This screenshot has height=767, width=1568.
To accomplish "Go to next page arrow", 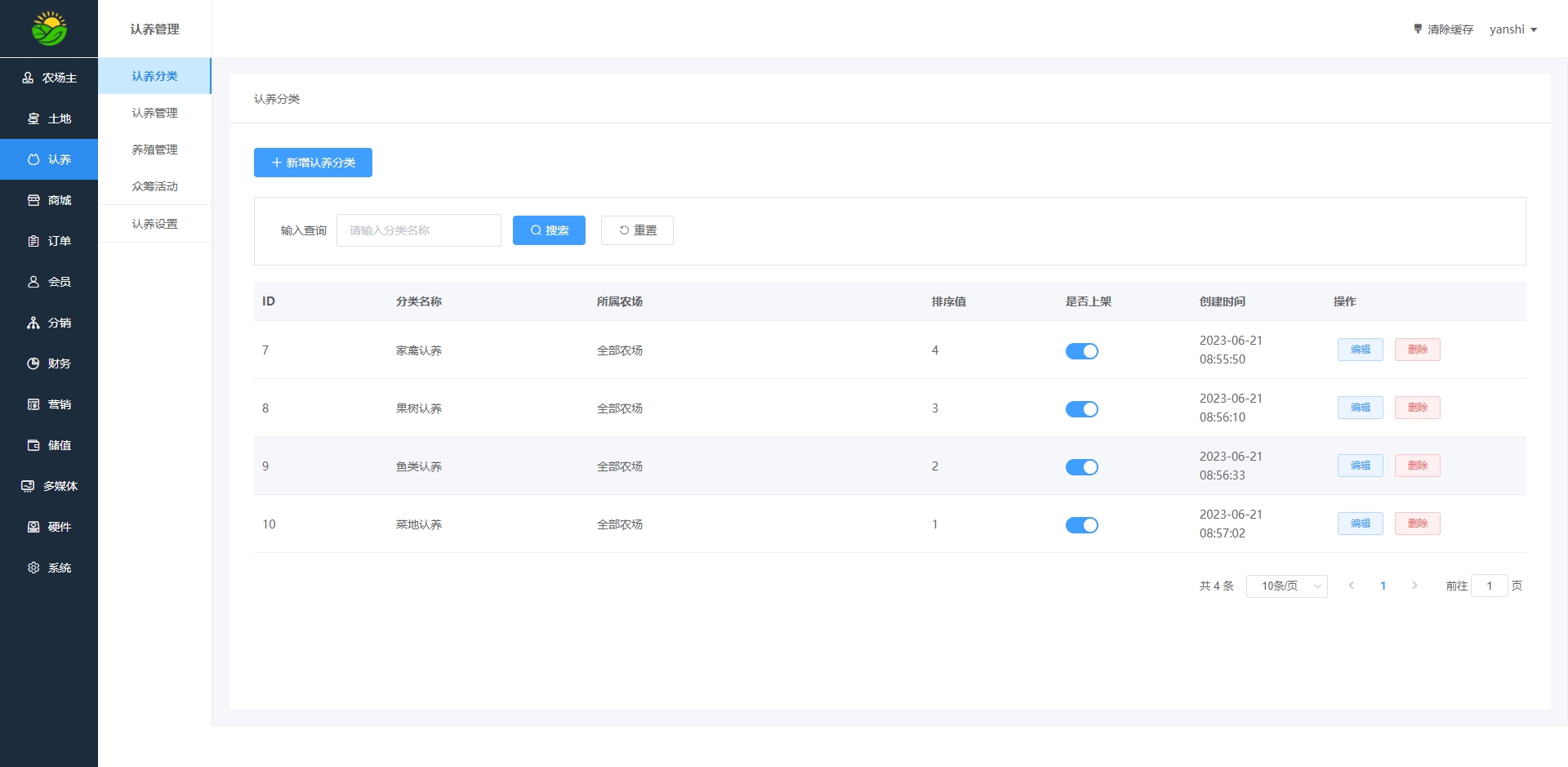I will (1414, 586).
